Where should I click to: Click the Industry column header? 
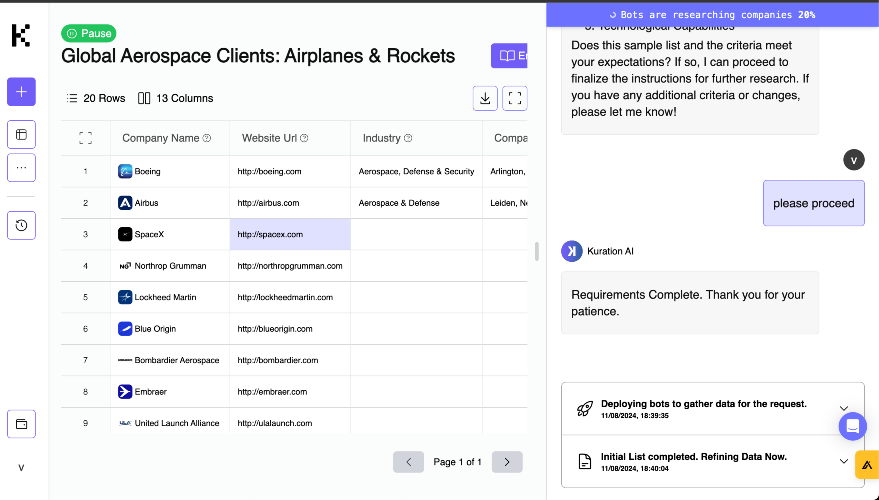[x=417, y=138]
